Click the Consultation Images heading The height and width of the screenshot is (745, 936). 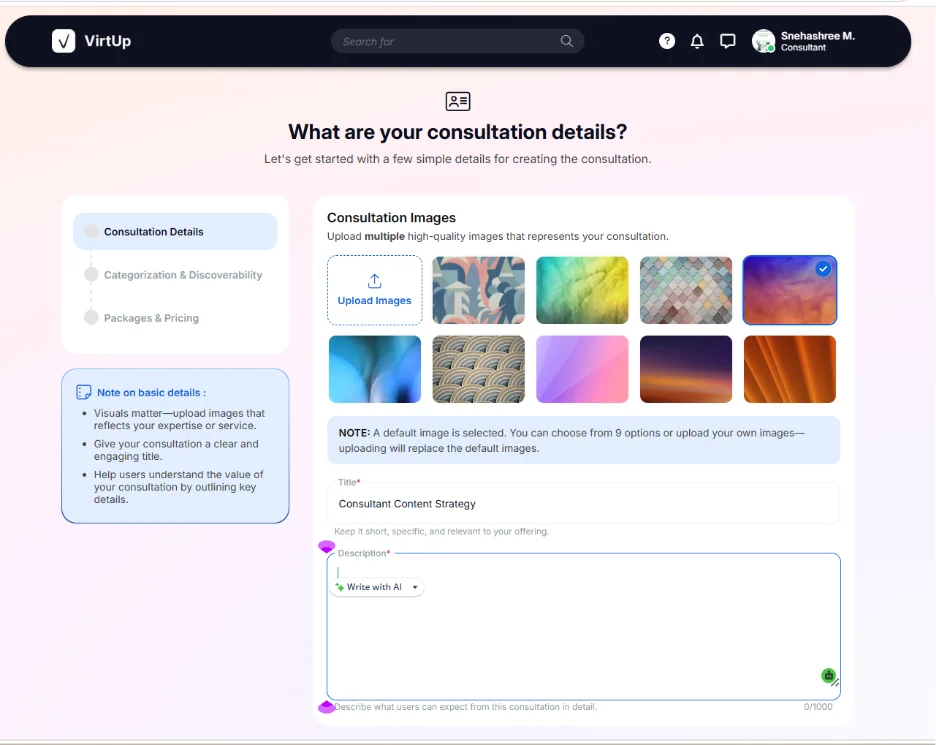click(x=391, y=218)
